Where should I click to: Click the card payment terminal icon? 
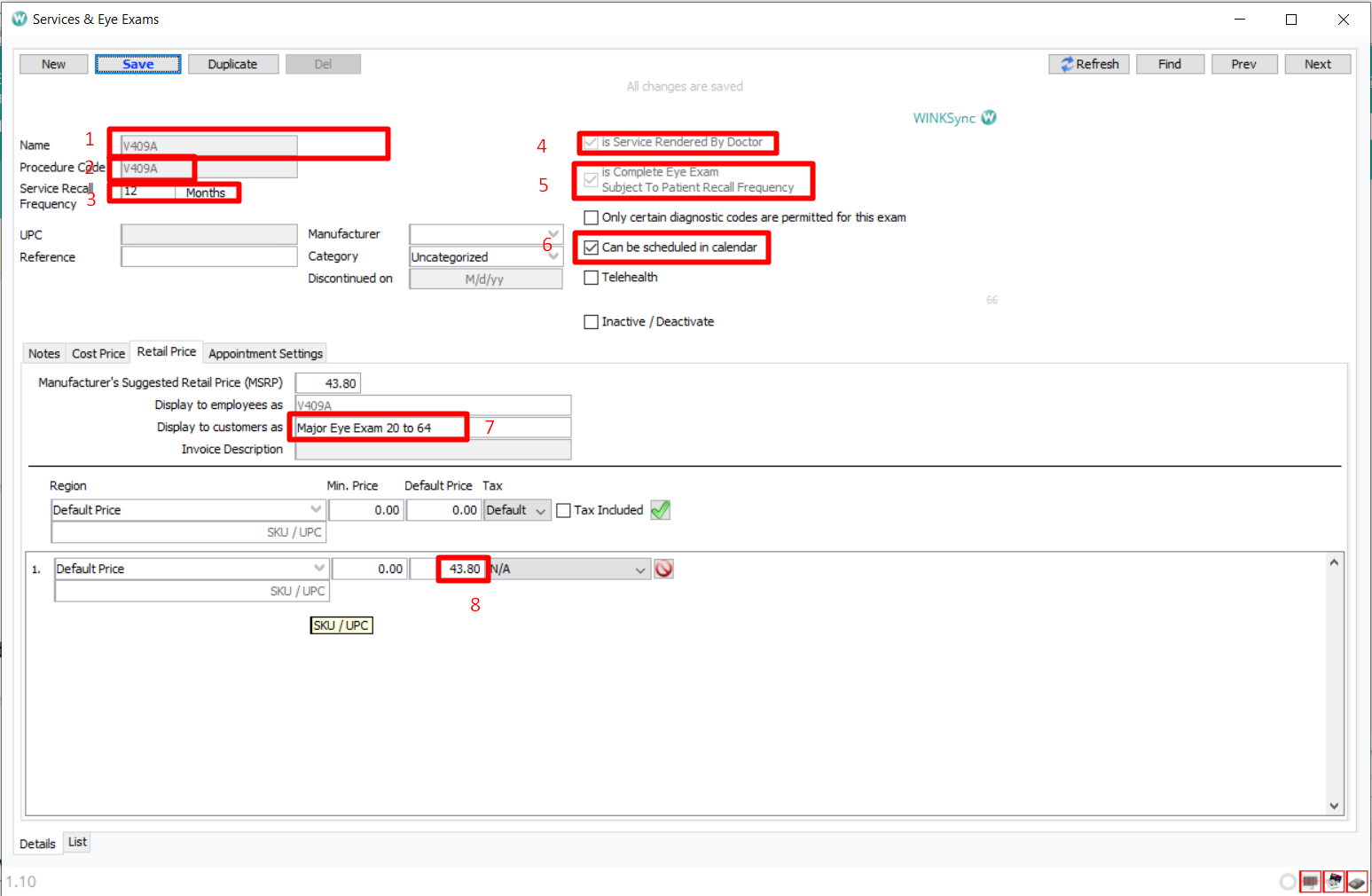[x=1356, y=882]
